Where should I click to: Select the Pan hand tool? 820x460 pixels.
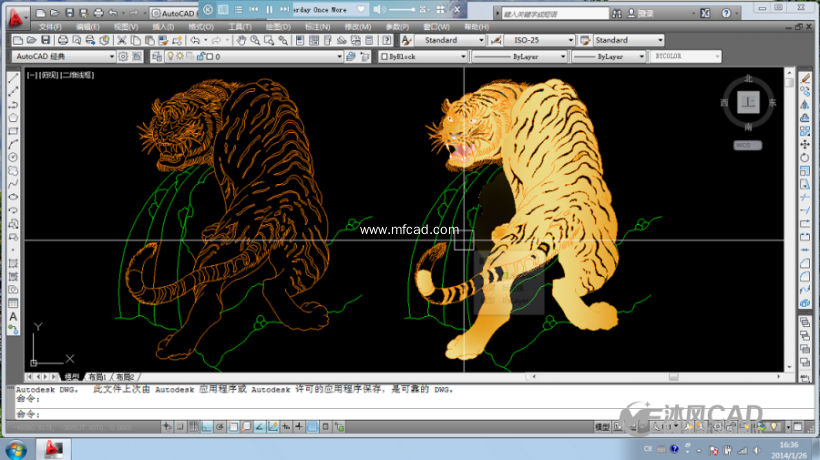point(241,40)
